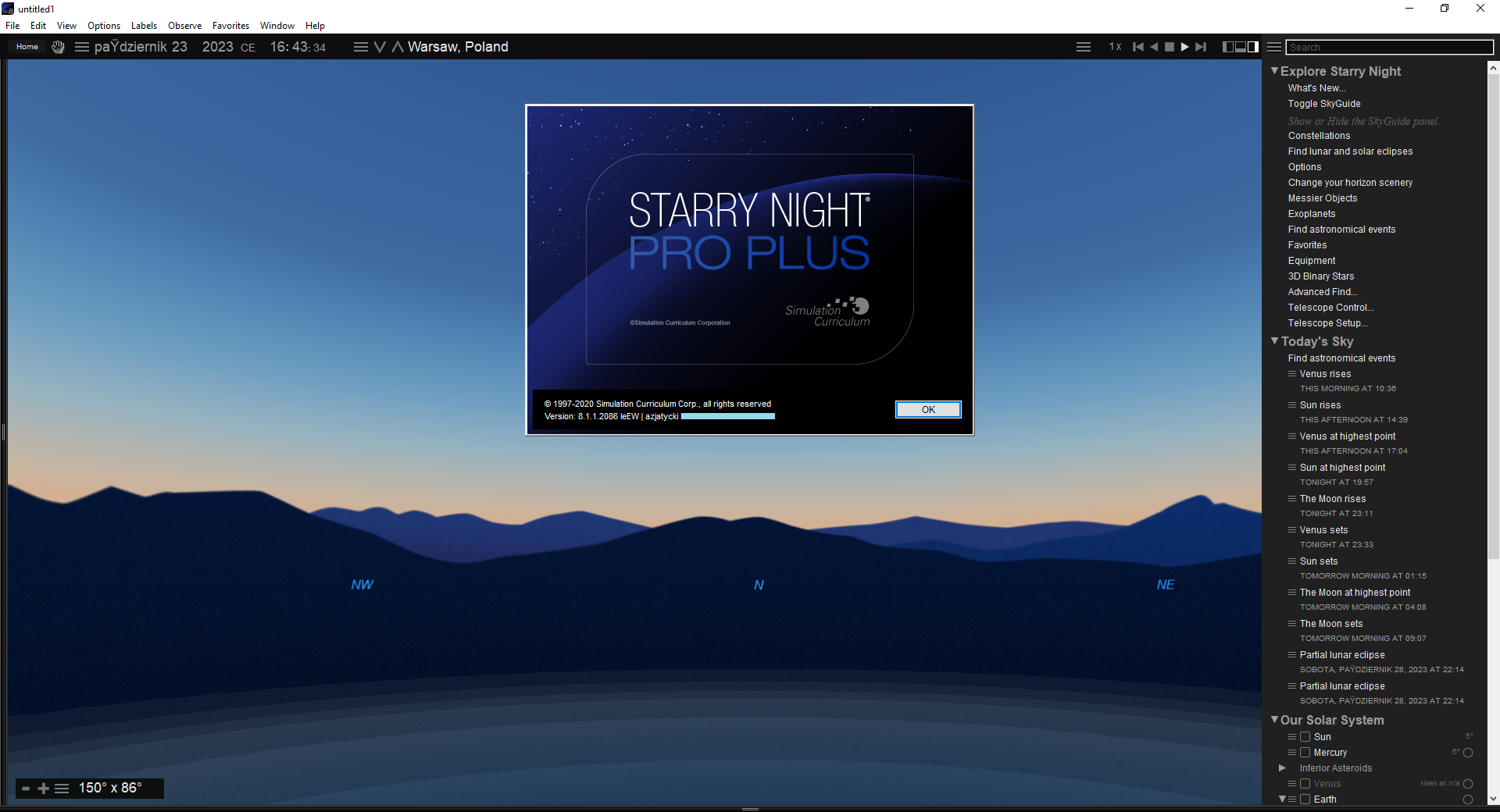Open the File menu
This screenshot has height=812, width=1500.
(12, 26)
